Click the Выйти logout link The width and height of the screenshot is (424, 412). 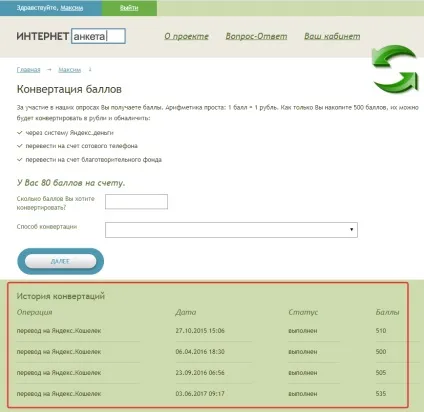click(129, 8)
